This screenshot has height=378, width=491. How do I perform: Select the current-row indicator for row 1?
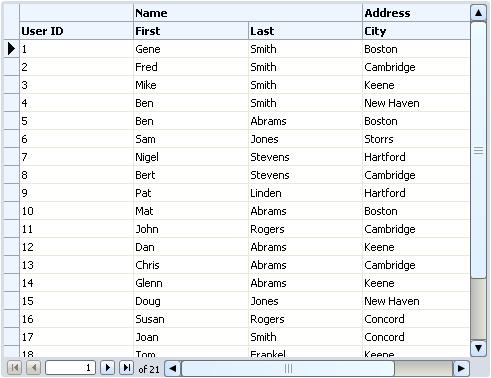[11, 49]
